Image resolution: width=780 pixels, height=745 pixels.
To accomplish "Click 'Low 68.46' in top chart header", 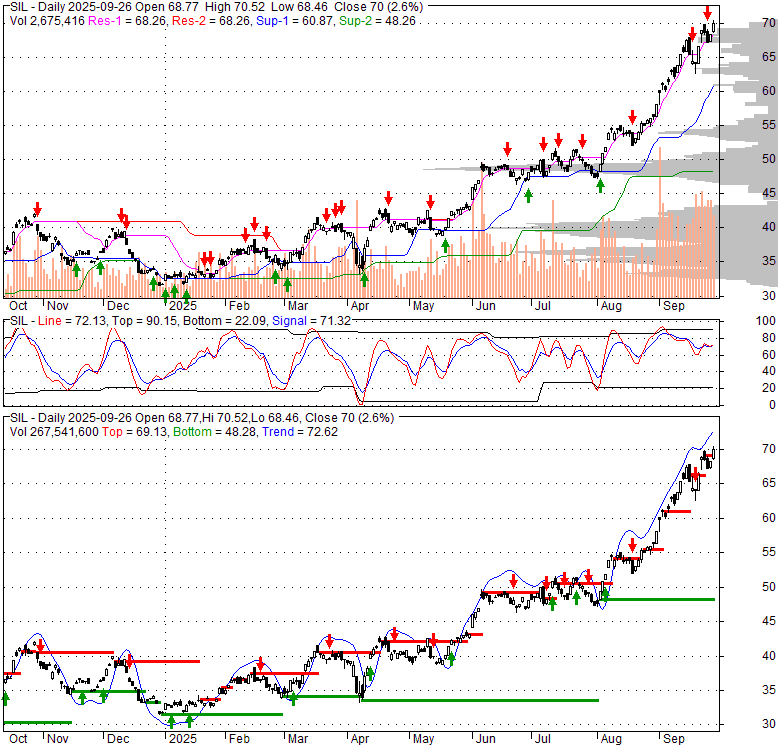I will click(x=300, y=7).
